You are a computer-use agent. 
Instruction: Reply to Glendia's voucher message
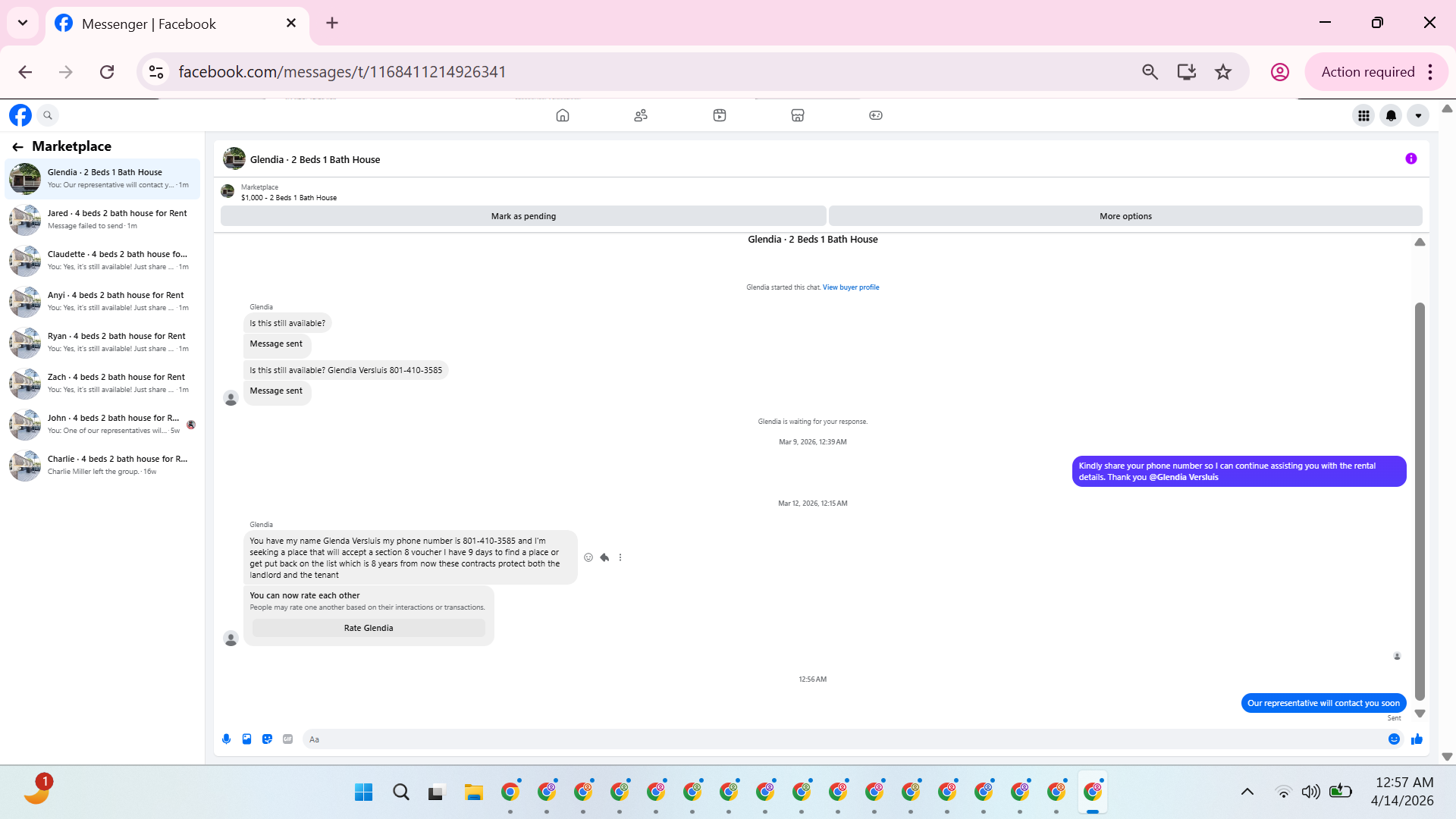604,557
